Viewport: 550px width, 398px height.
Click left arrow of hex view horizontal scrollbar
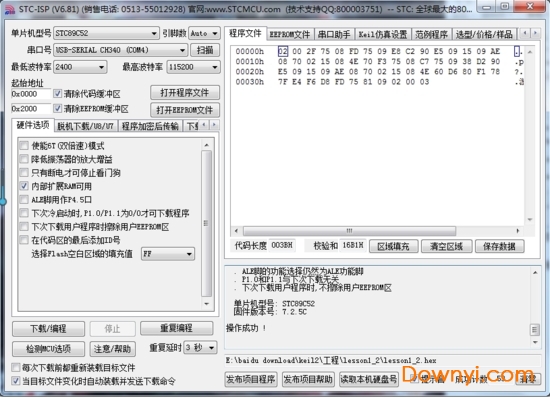pyautogui.click(x=236, y=231)
